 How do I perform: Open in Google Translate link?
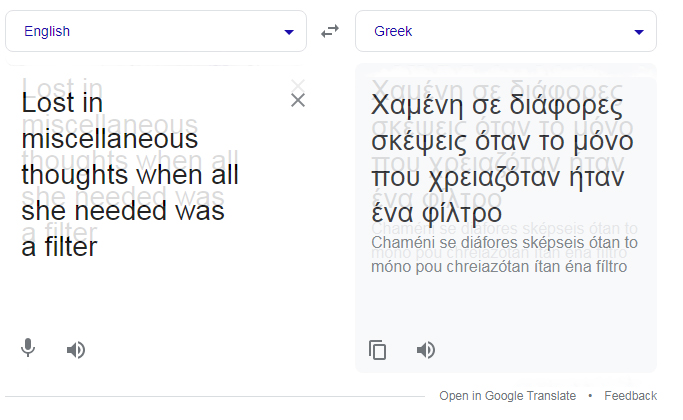coord(507,396)
